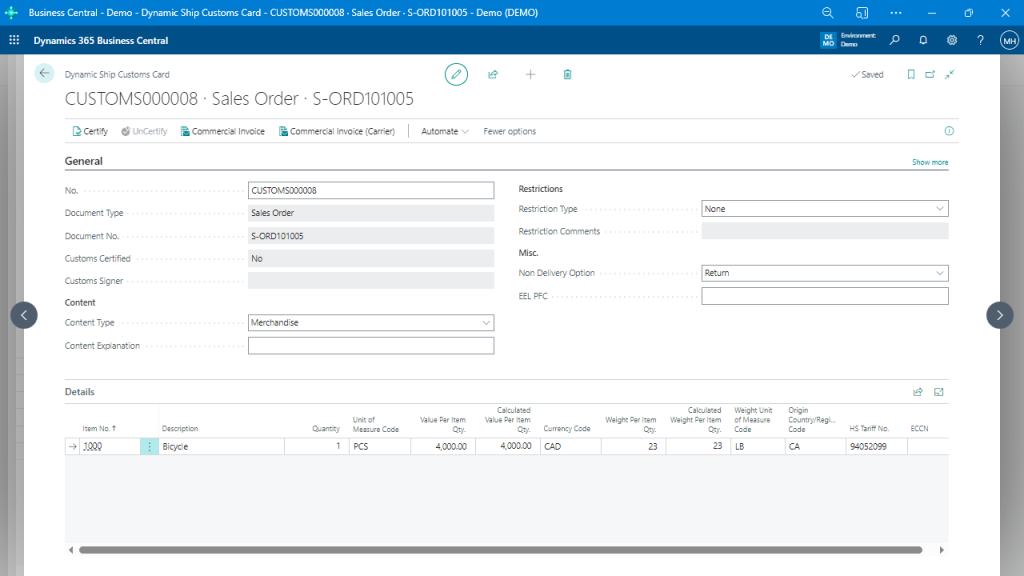Open the Non Delivery Option dropdown
The image size is (1024, 576).
tap(940, 272)
